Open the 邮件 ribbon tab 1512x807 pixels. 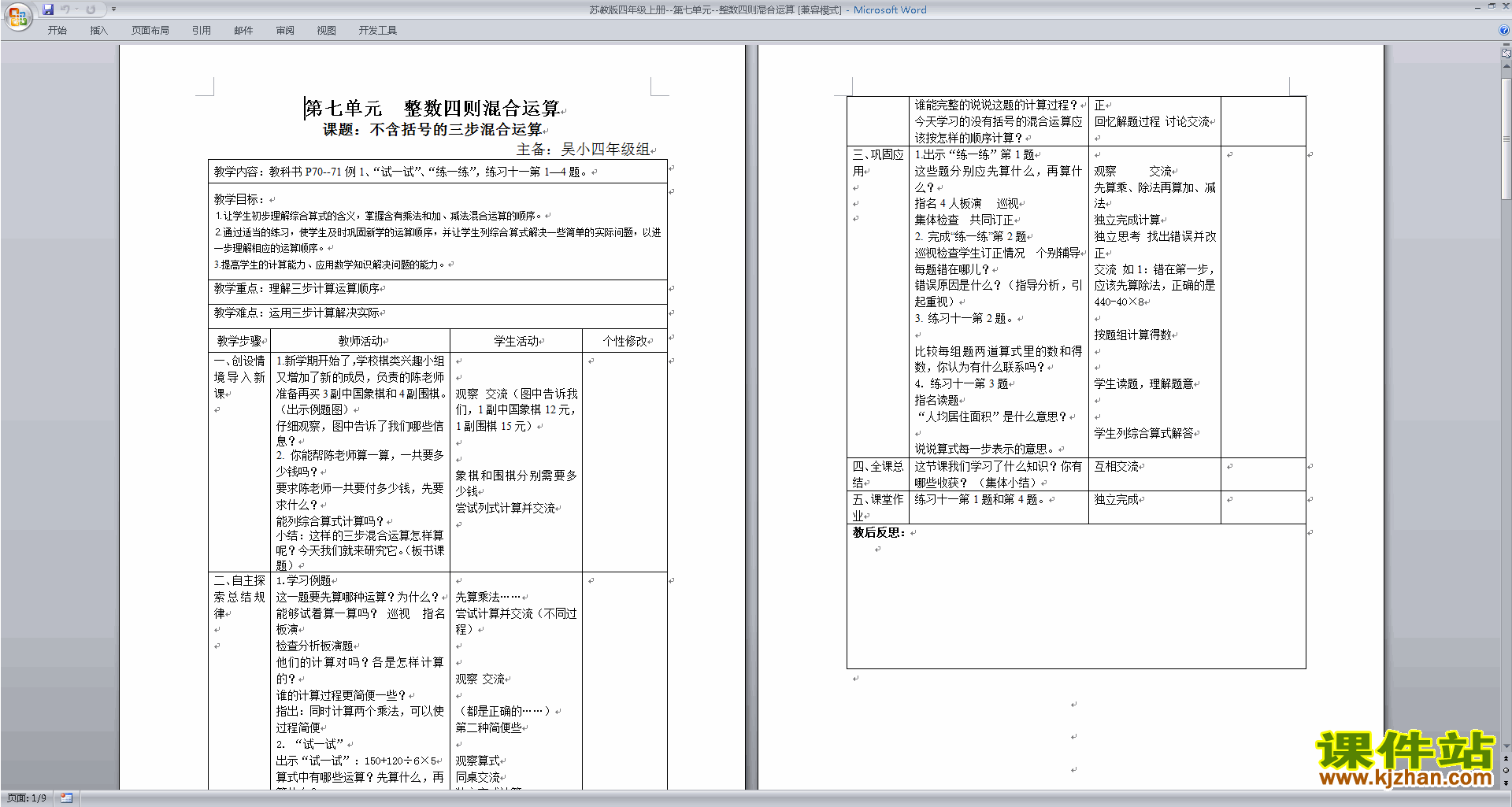tap(243, 31)
